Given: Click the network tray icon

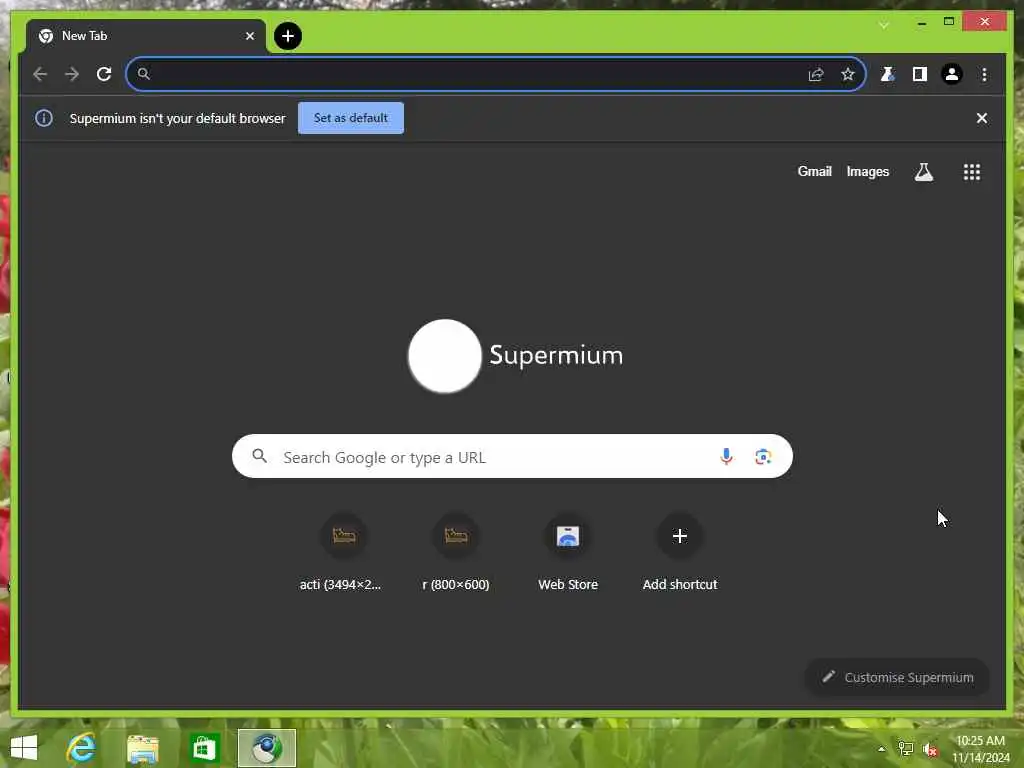Looking at the screenshot, I should 905,748.
